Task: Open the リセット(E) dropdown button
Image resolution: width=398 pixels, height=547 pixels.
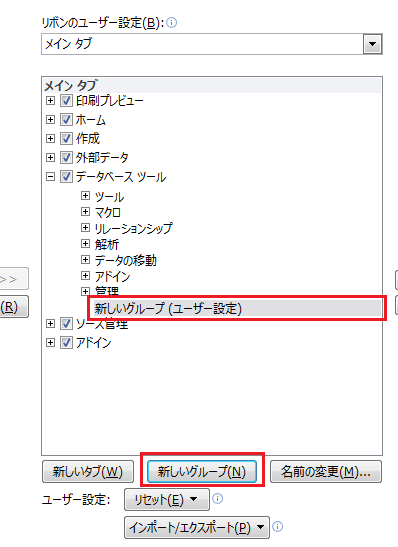Action: coord(167,500)
